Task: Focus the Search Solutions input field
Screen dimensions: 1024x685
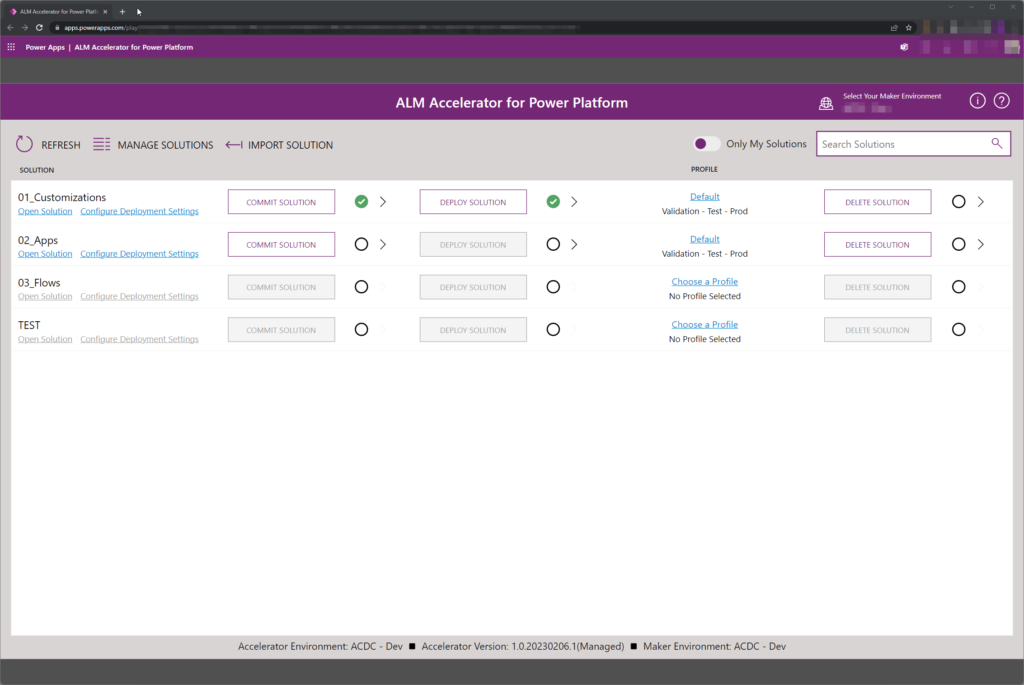Action: (x=913, y=144)
